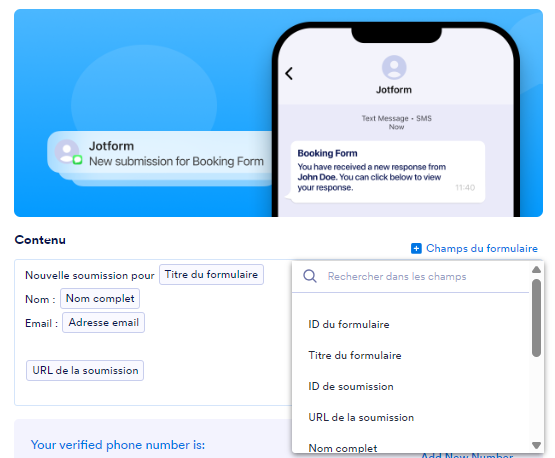Select Titre du formulaire from the dropdown list
Screen dimensions: 555x458
(355, 355)
